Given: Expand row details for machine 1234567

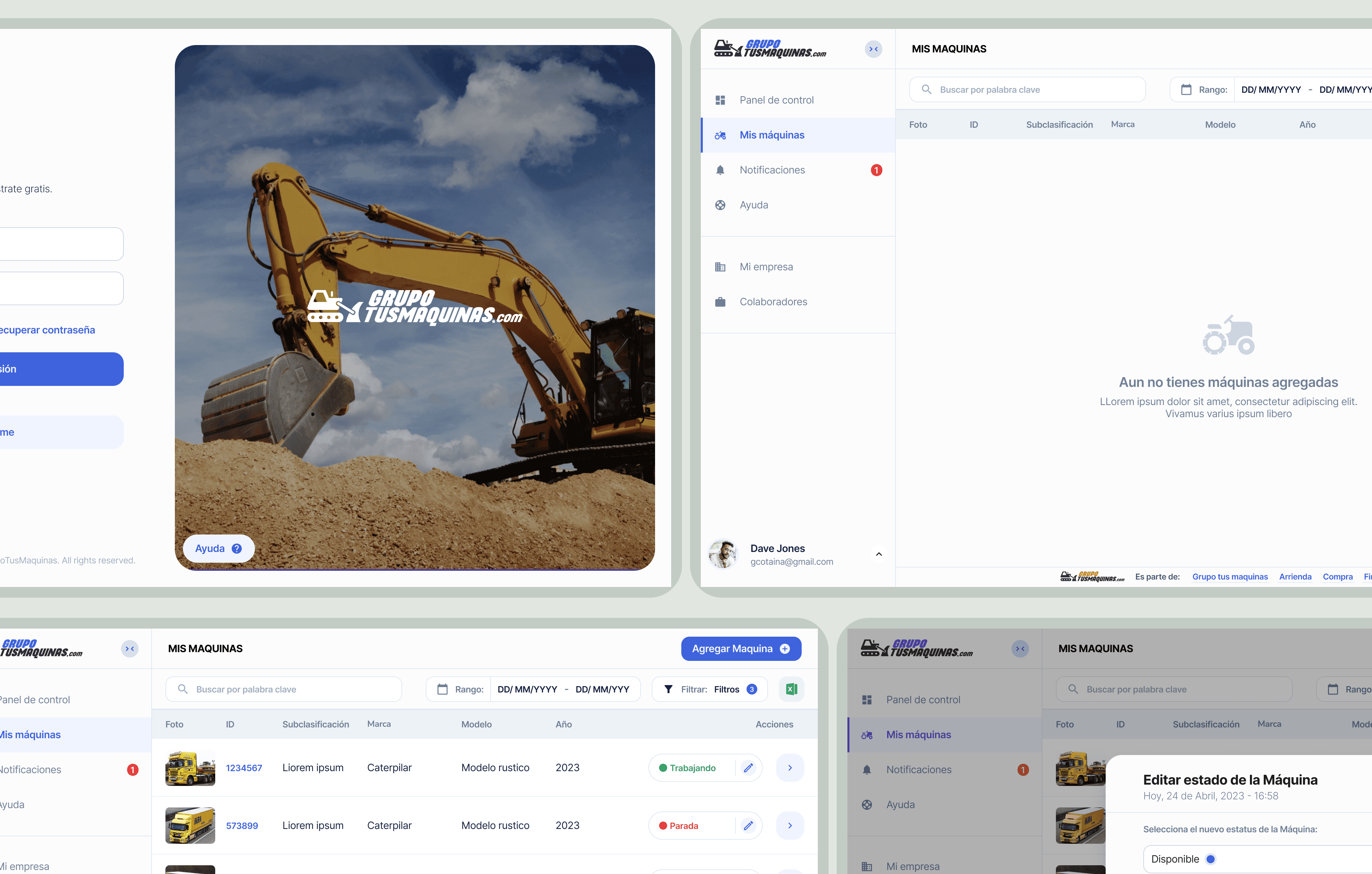Looking at the screenshot, I should (790, 767).
